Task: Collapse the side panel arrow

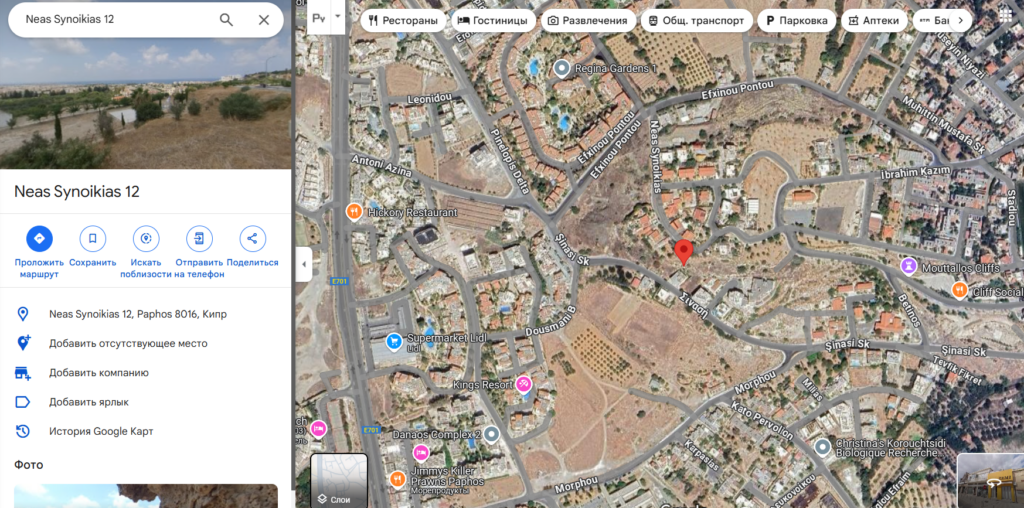Action: [x=303, y=264]
